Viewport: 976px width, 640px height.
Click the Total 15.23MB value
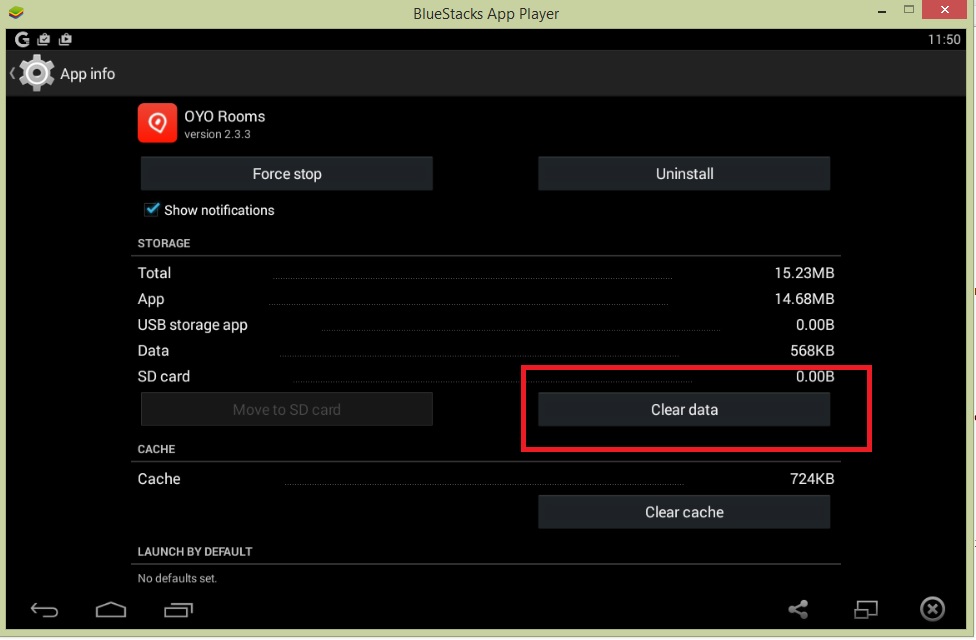[804, 273]
